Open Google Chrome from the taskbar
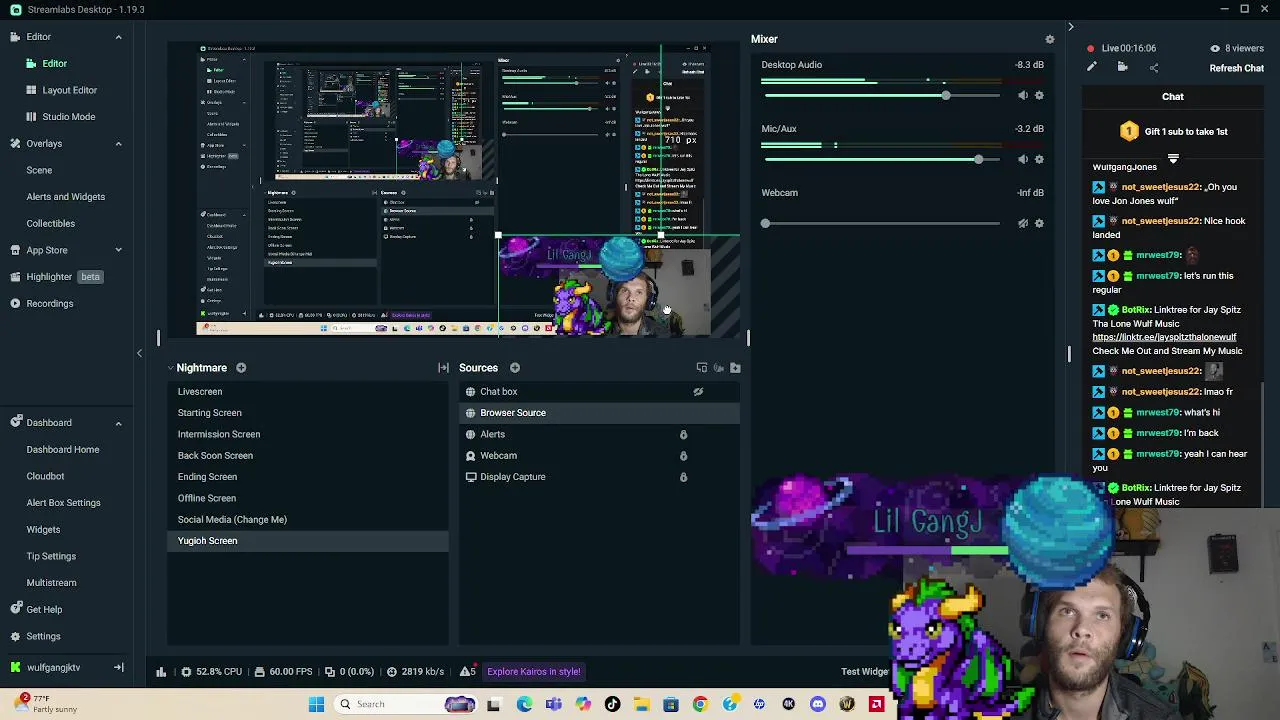Viewport: 1280px width, 720px height. pos(700,704)
